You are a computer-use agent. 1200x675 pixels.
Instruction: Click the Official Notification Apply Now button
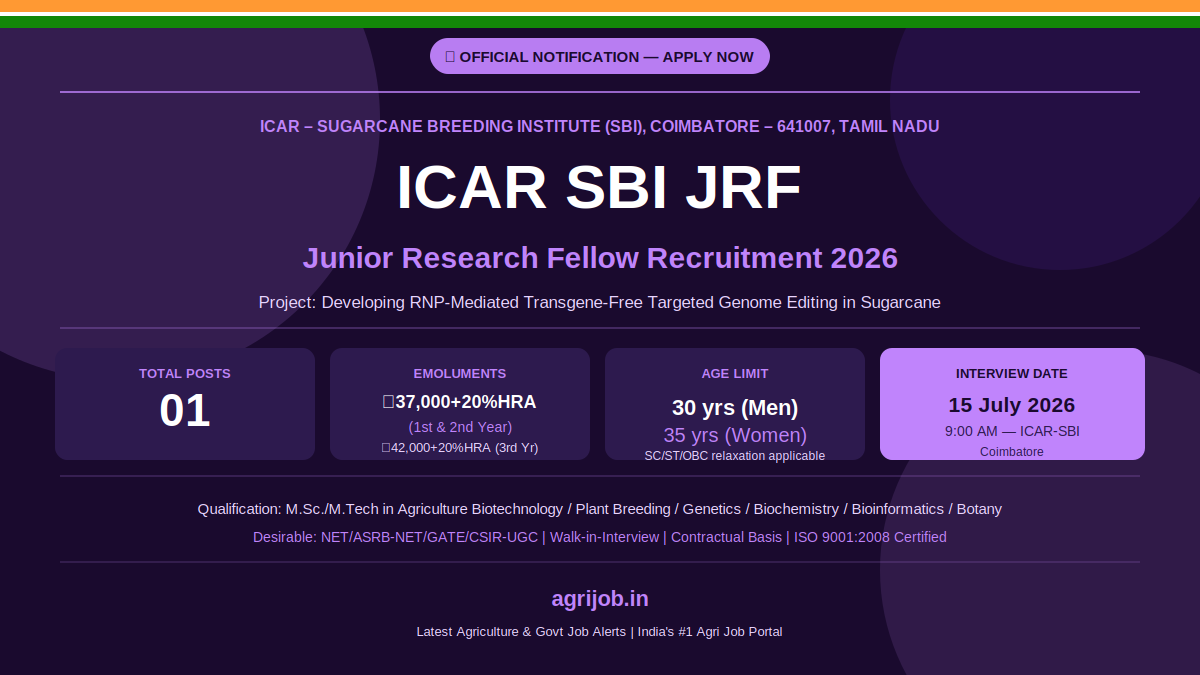point(600,56)
